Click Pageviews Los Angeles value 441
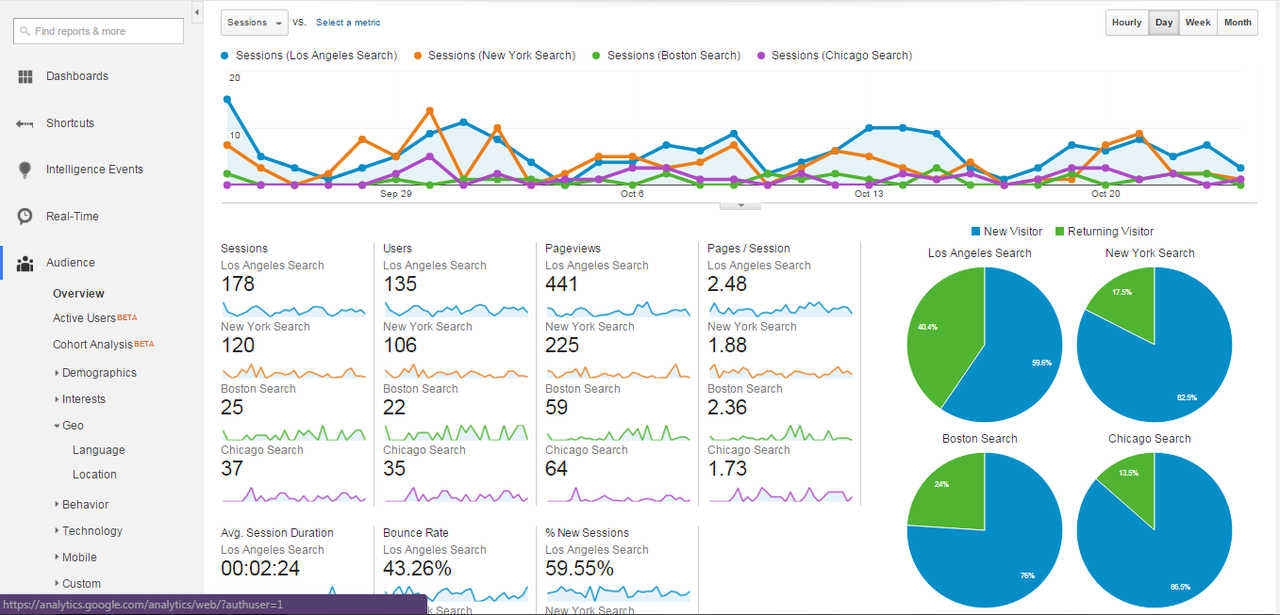1280x615 pixels. click(562, 284)
